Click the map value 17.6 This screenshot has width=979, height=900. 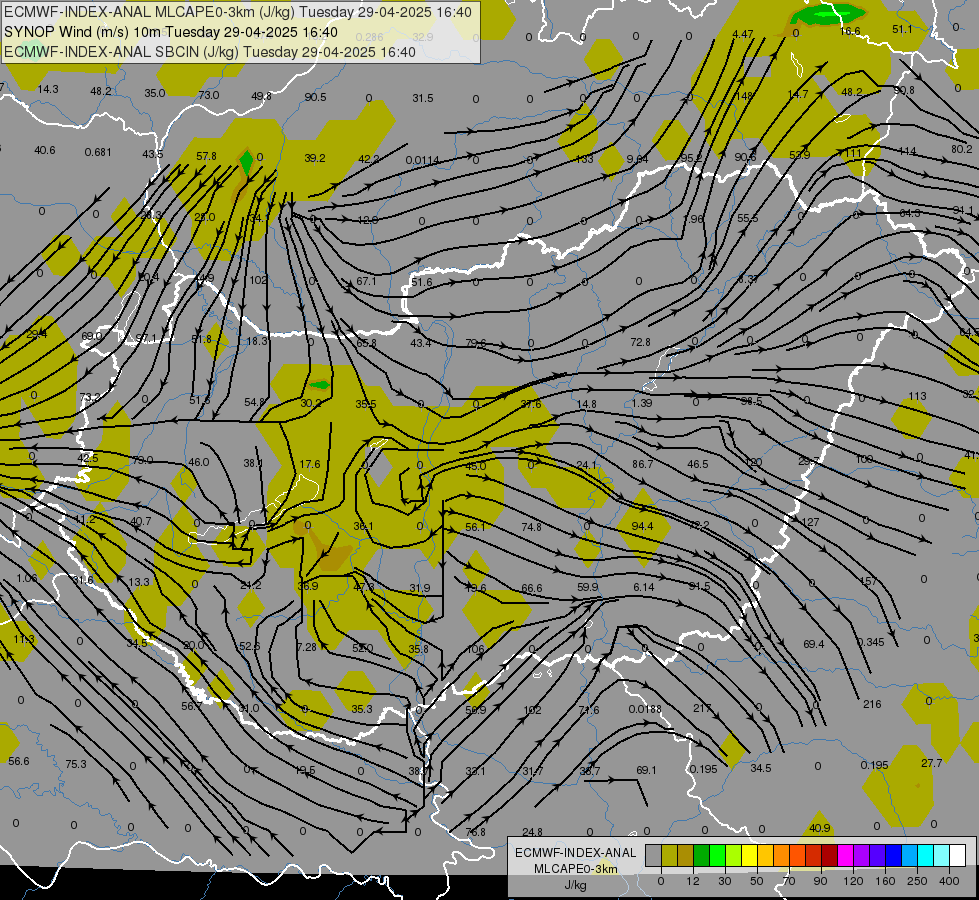310,464
